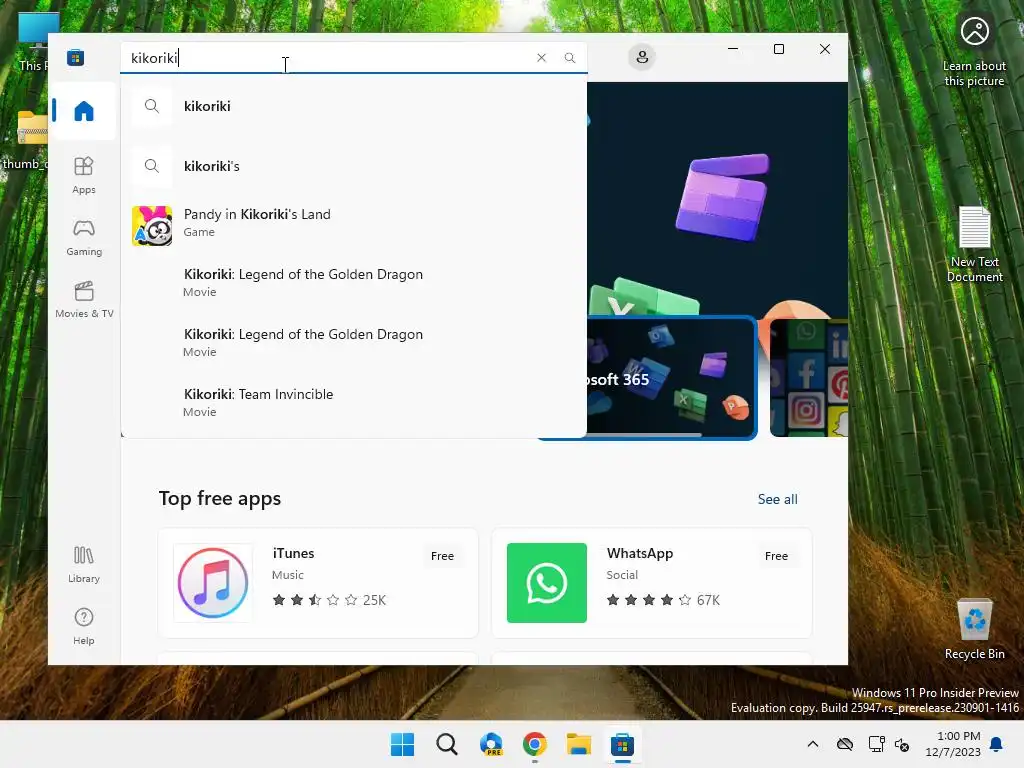Launch Google Chrome from taskbar
1024x768 pixels.
coord(535,744)
